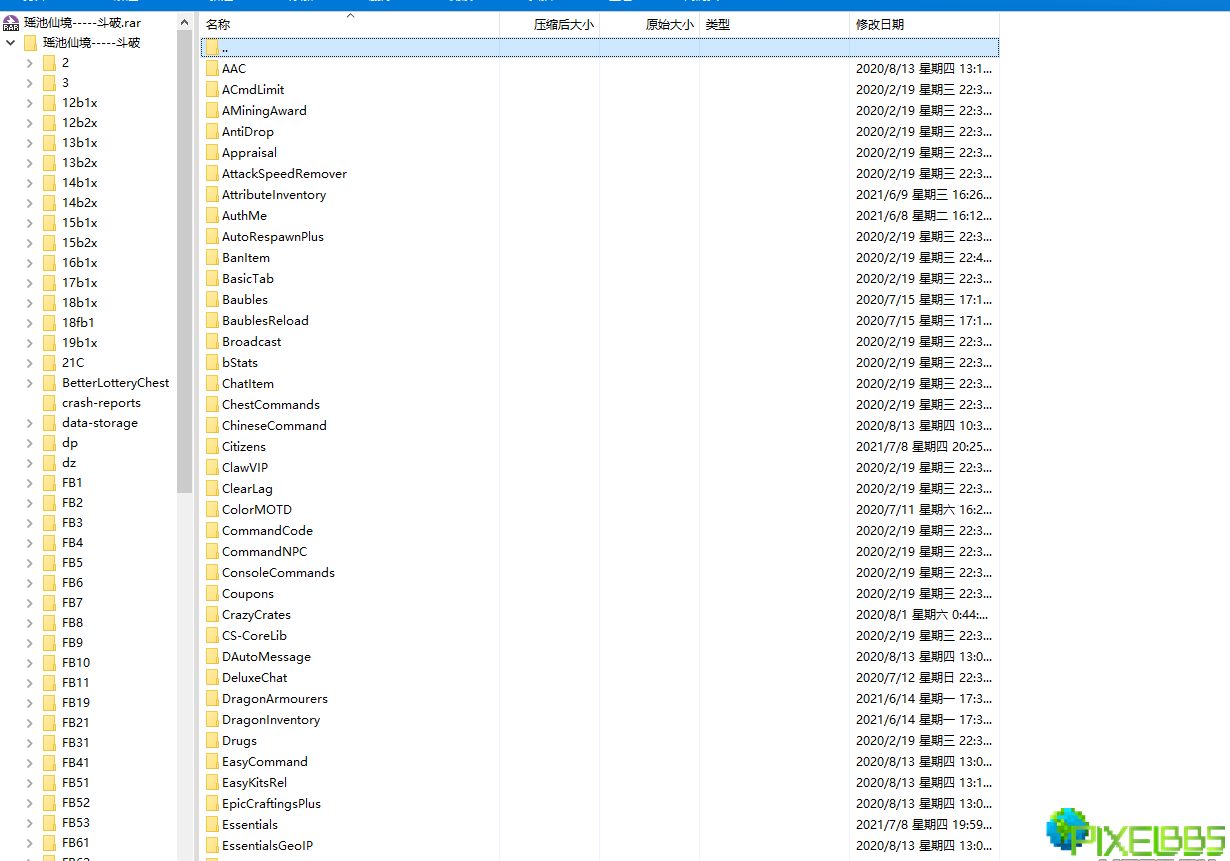Viewport: 1230px width, 861px height.
Task: Click the ClawVIP folder icon
Action: coord(211,467)
